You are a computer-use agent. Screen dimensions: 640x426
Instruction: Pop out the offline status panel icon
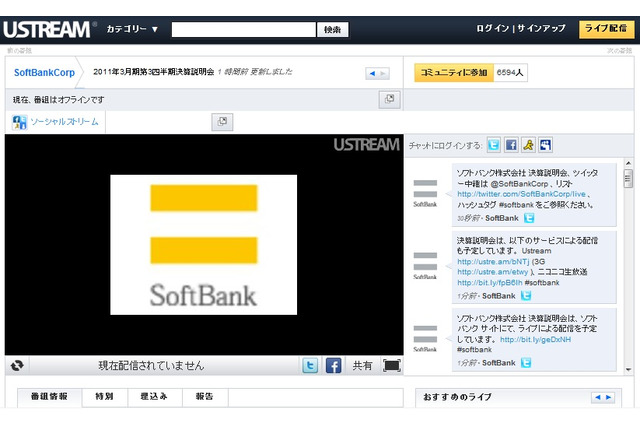(389, 99)
